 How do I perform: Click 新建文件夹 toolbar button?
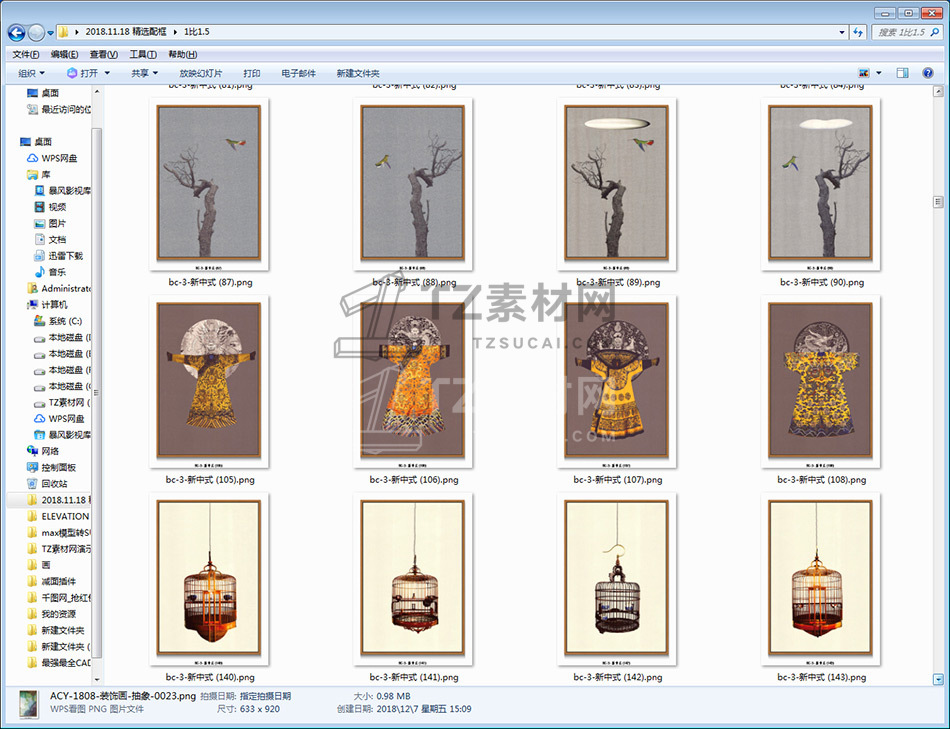point(358,73)
